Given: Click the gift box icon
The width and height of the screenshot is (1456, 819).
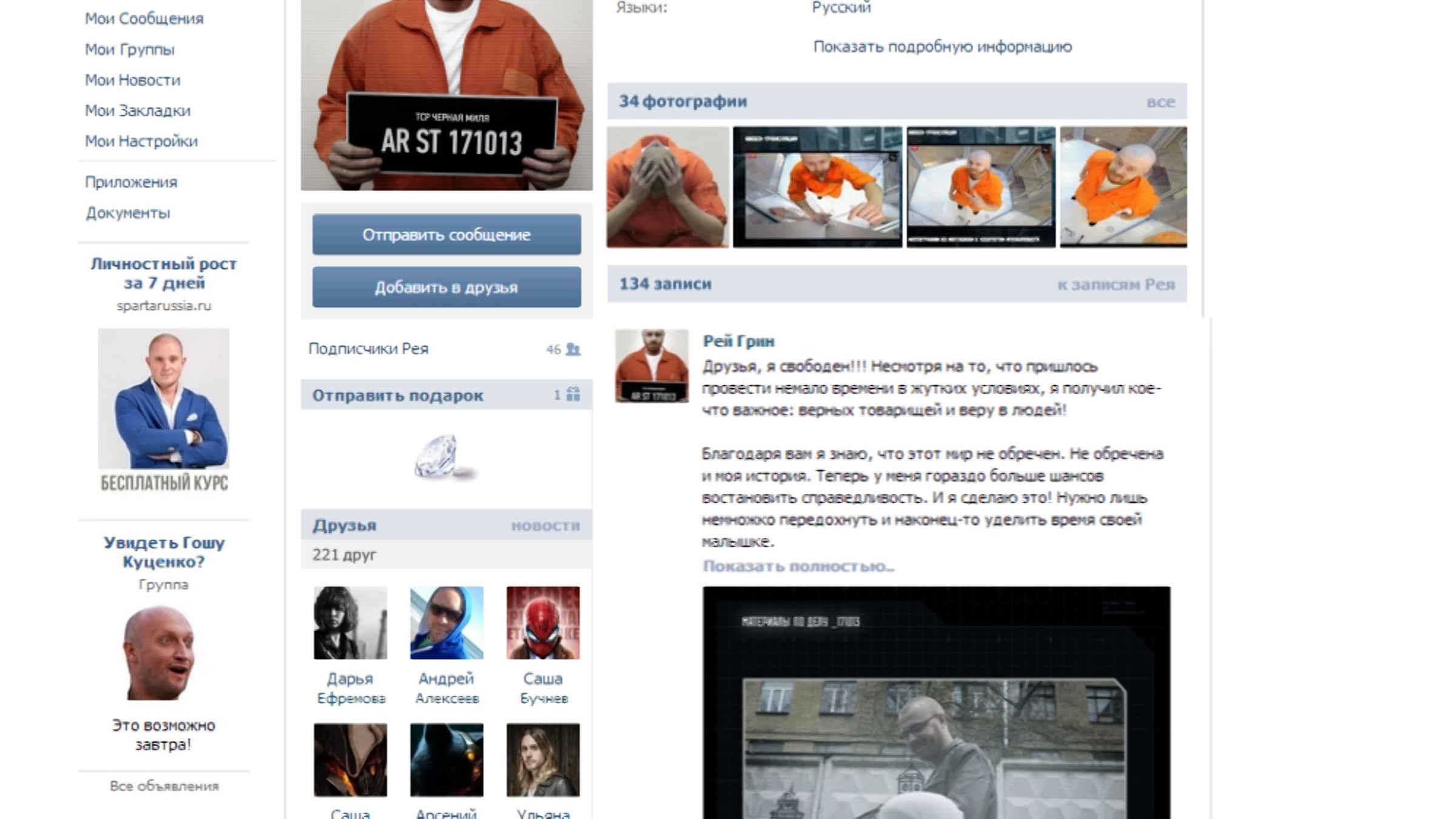Looking at the screenshot, I should coord(573,395).
